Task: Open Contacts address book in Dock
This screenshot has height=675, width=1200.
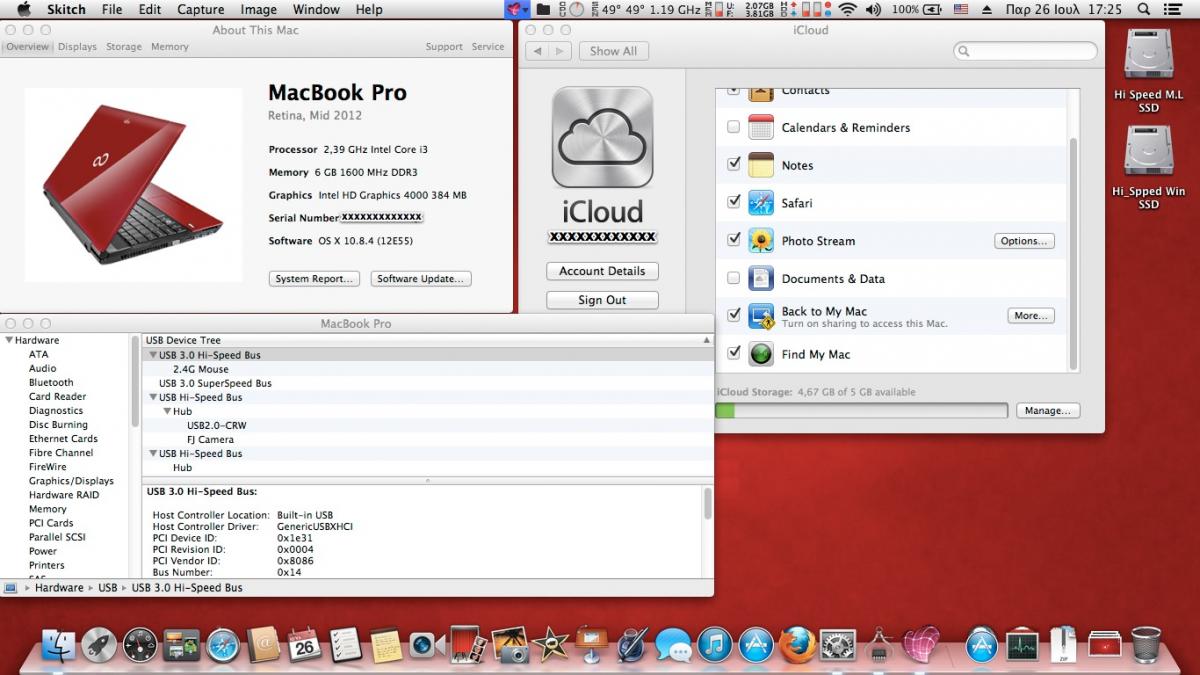Action: [264, 645]
